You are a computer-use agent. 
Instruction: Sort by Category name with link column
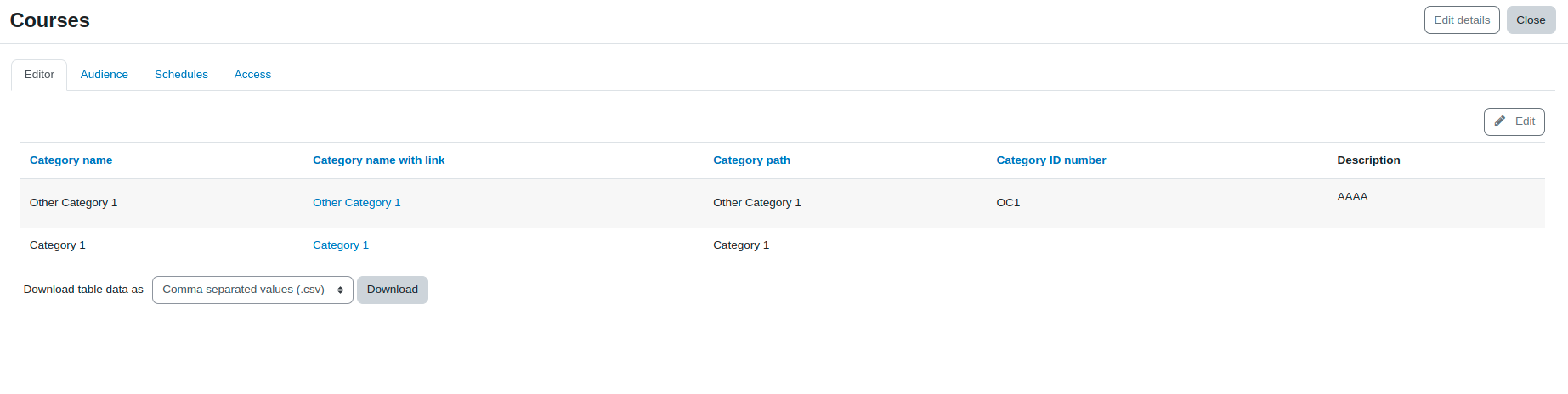[x=378, y=160]
